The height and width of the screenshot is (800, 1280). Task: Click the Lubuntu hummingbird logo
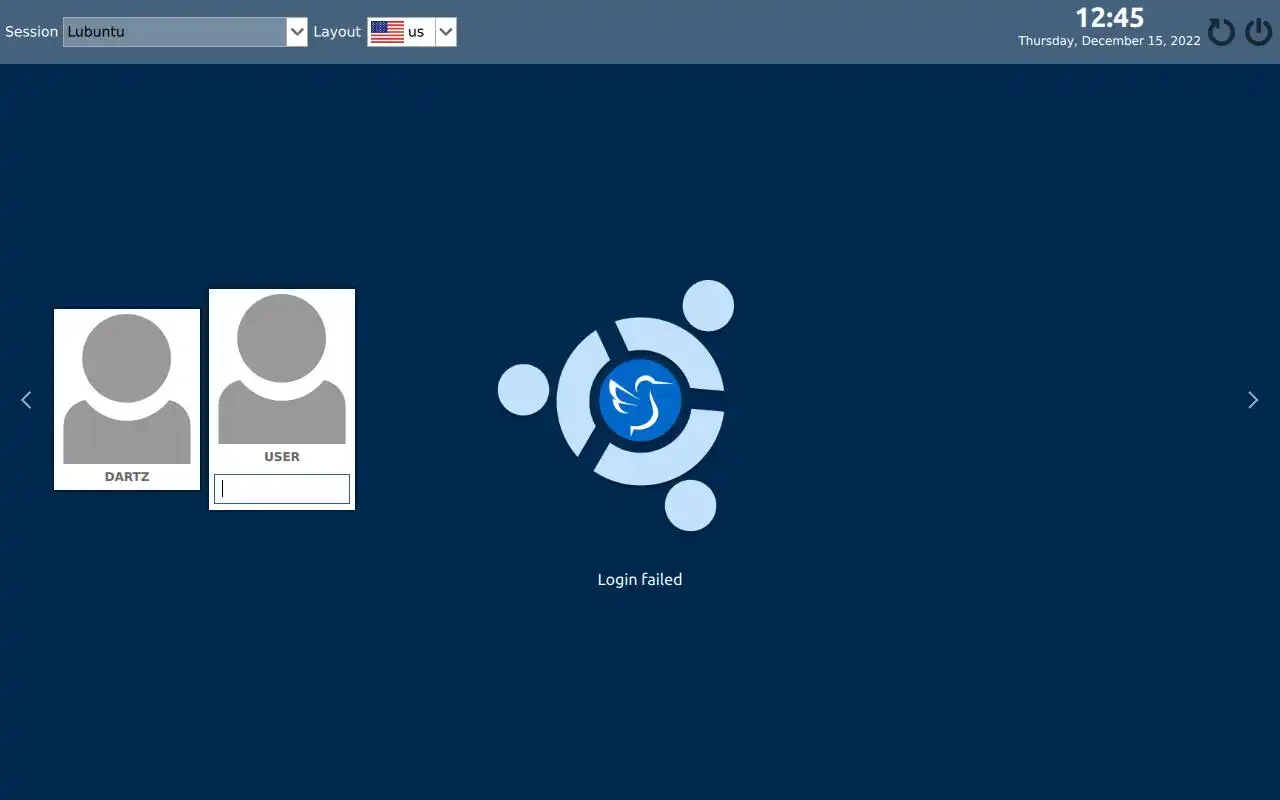tap(640, 400)
